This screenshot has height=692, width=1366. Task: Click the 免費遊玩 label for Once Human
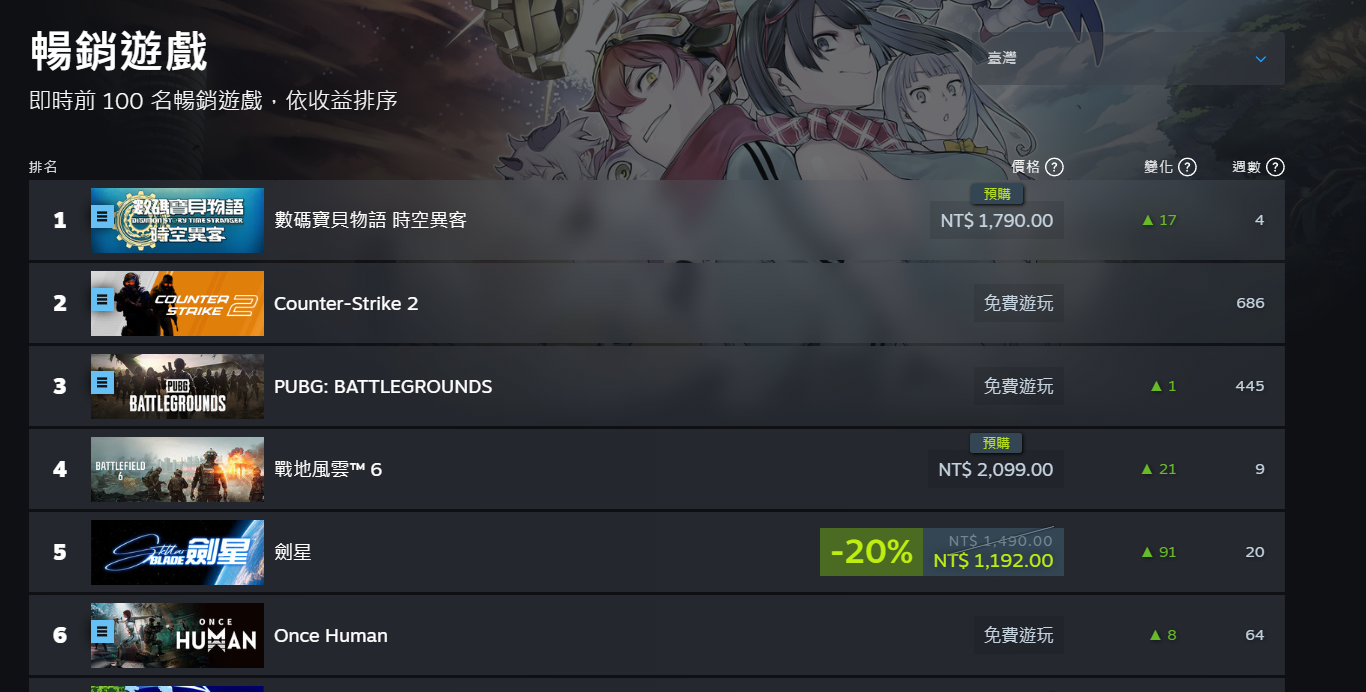[x=1019, y=635]
